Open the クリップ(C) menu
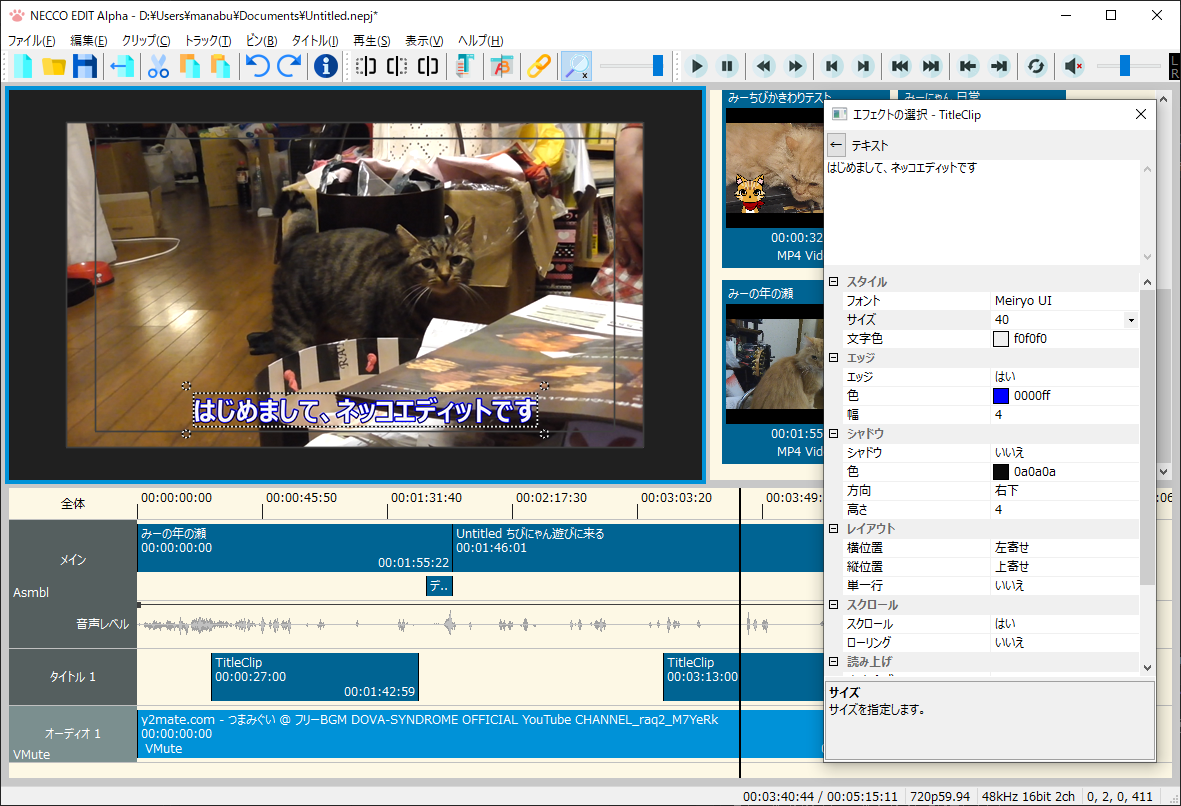Viewport: 1181px width, 806px height. [146, 41]
